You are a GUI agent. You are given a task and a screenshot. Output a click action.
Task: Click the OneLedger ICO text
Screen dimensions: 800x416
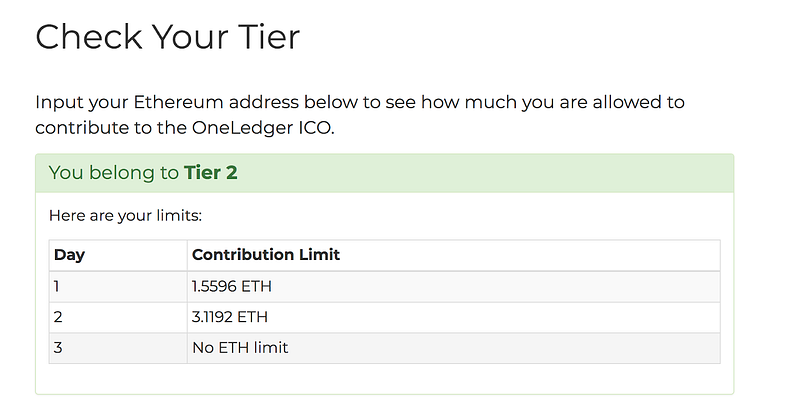click(x=263, y=128)
